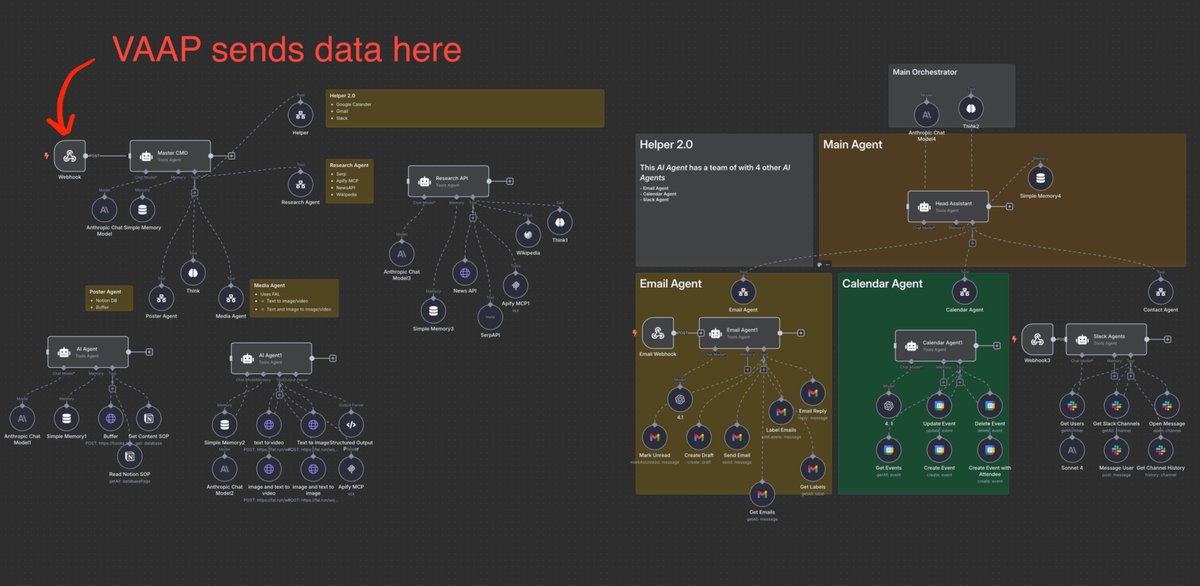Screen dimensions: 1200x586
Task: Click the Email Agent tool node
Action: coord(742,290)
